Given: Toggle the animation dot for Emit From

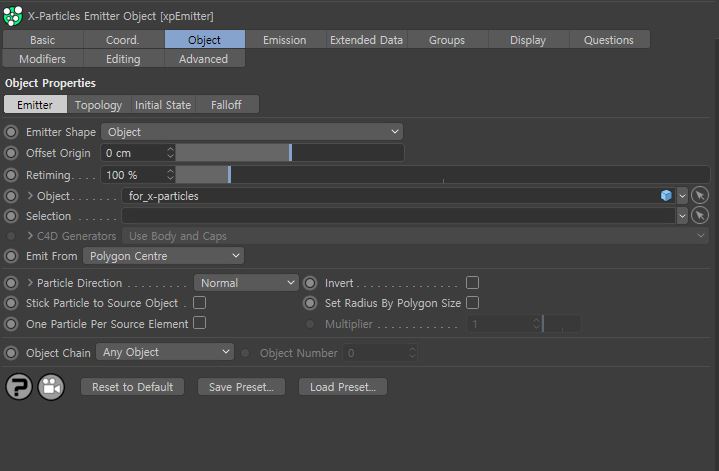Looking at the screenshot, I should click(11, 256).
